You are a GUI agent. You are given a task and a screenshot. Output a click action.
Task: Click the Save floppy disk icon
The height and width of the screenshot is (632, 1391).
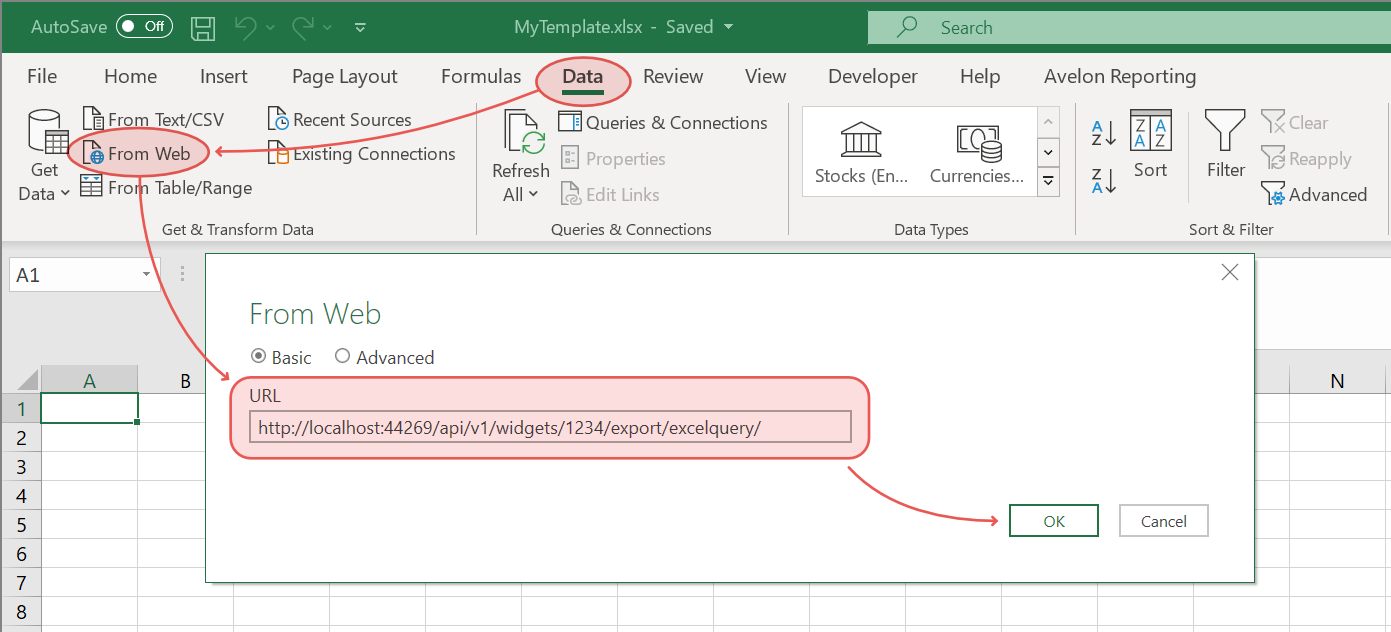(x=202, y=27)
